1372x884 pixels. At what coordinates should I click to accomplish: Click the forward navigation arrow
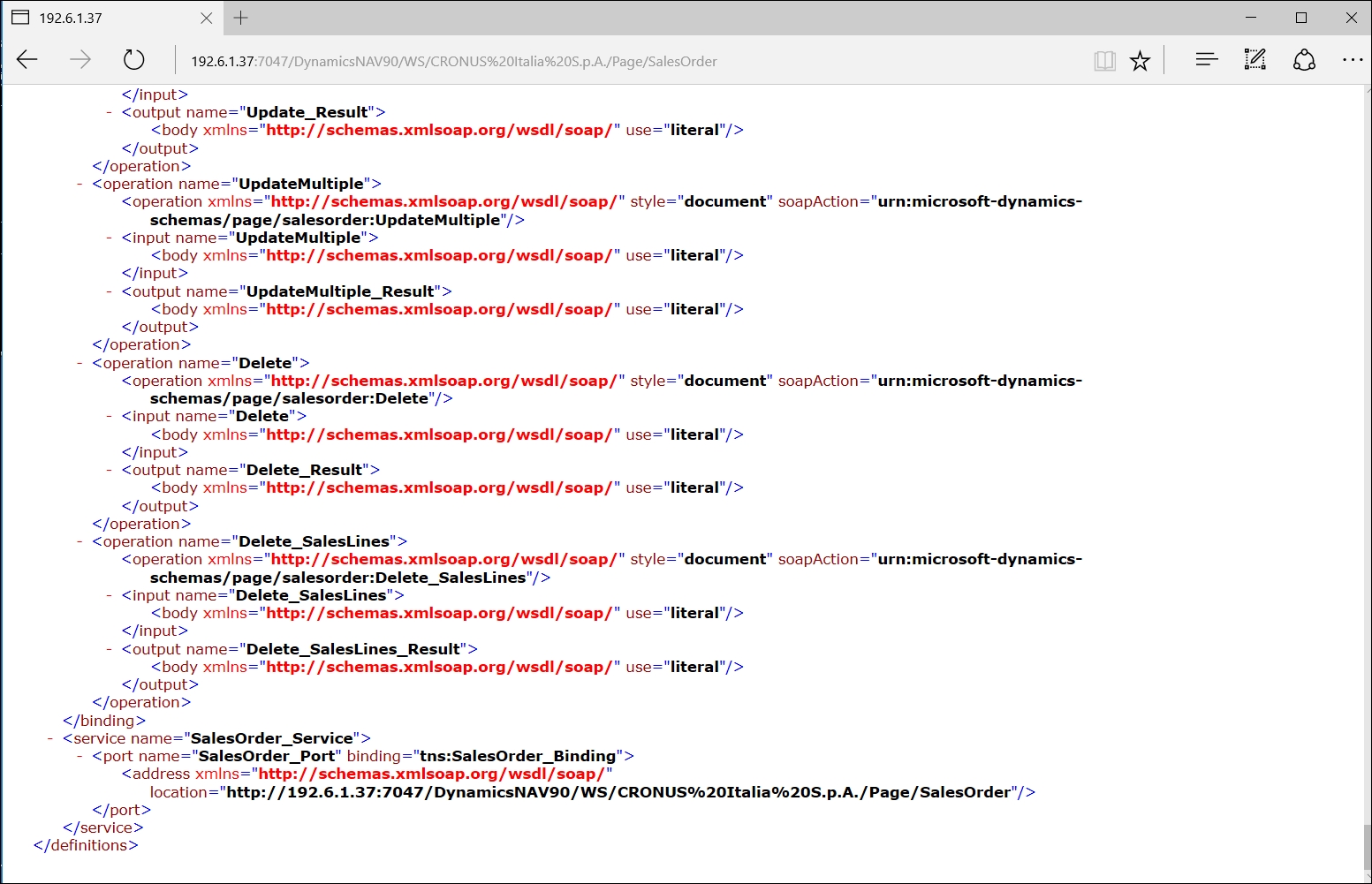pyautogui.click(x=80, y=60)
